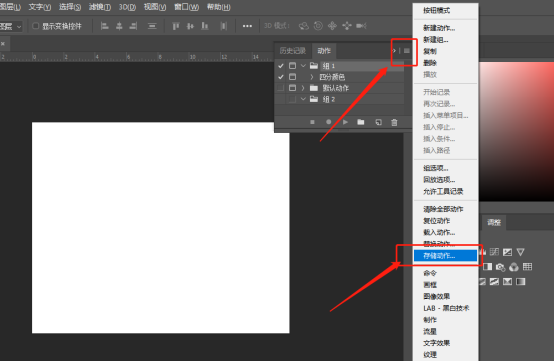Toggle the item checkbox for 默认动作

tap(281, 88)
